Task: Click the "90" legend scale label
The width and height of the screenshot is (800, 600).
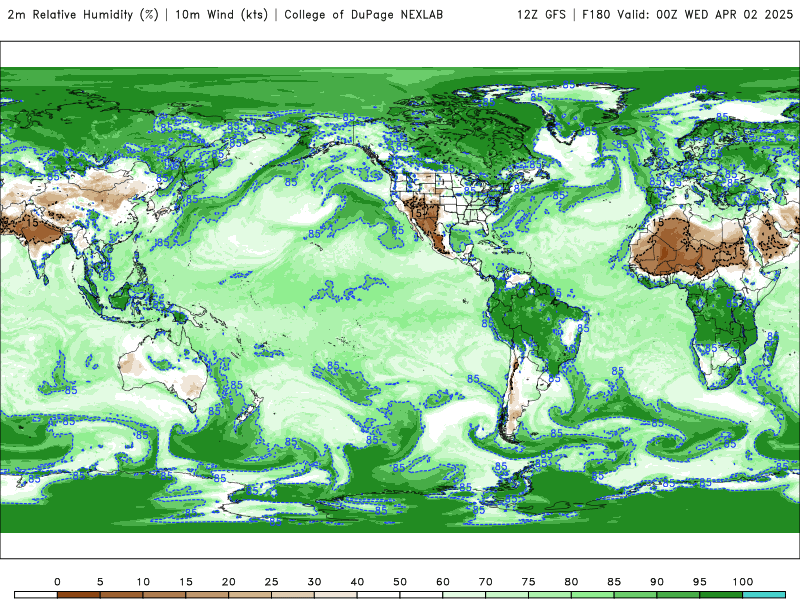Action: (657, 582)
